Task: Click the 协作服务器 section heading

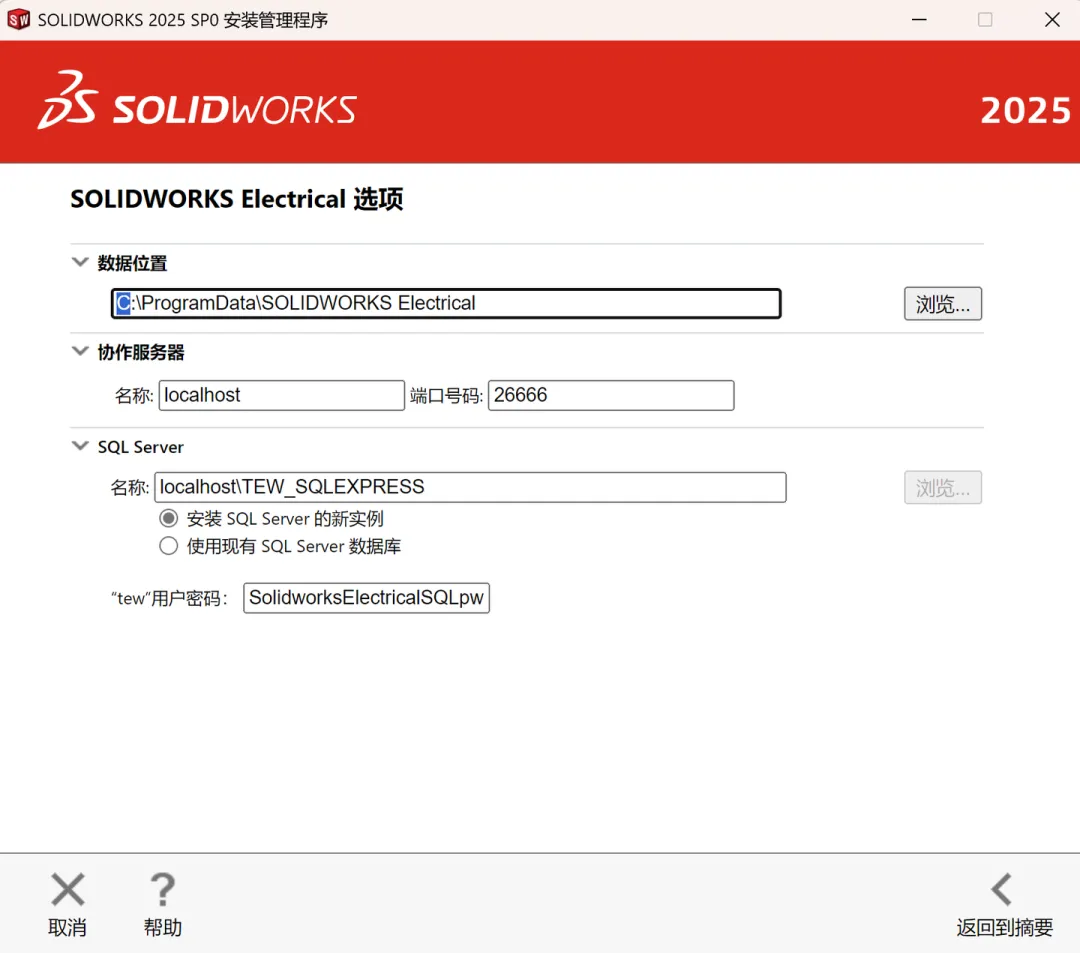Action: (x=141, y=352)
